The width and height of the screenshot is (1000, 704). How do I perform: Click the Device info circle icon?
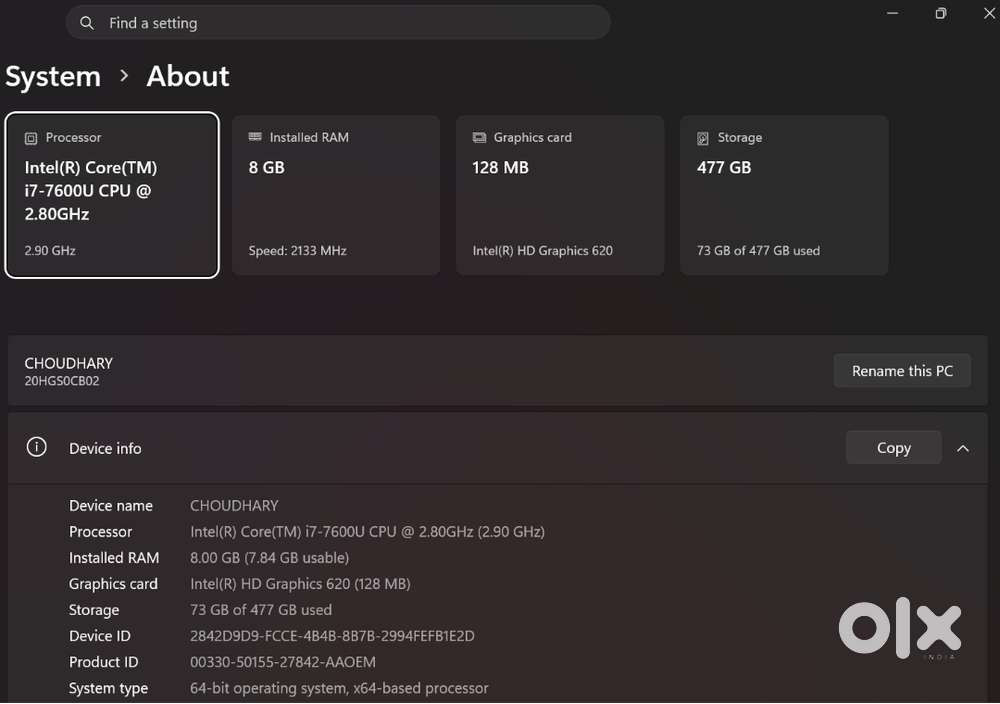(36, 447)
